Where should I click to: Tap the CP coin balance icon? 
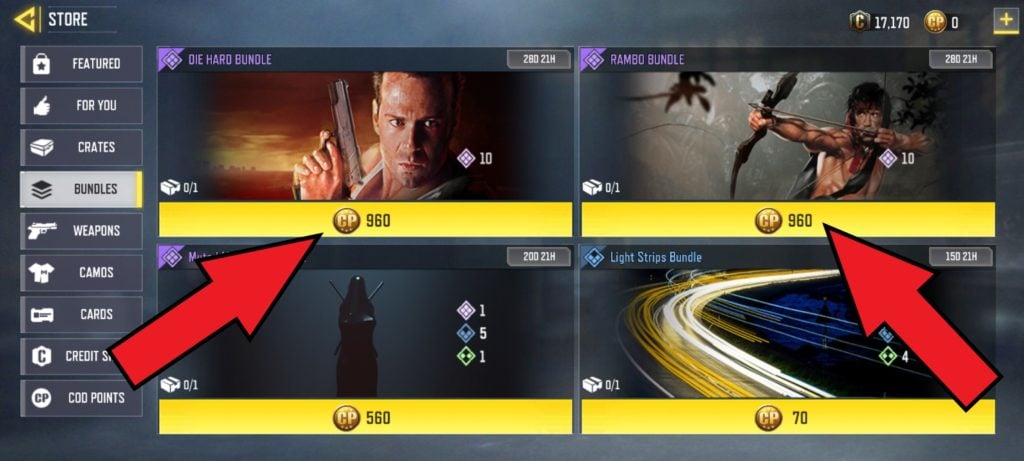(935, 22)
